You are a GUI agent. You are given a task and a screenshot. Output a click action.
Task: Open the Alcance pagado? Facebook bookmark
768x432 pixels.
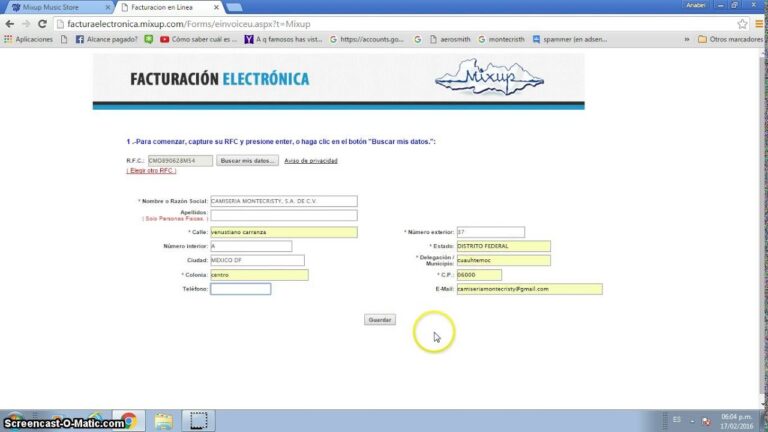[x=107, y=39]
